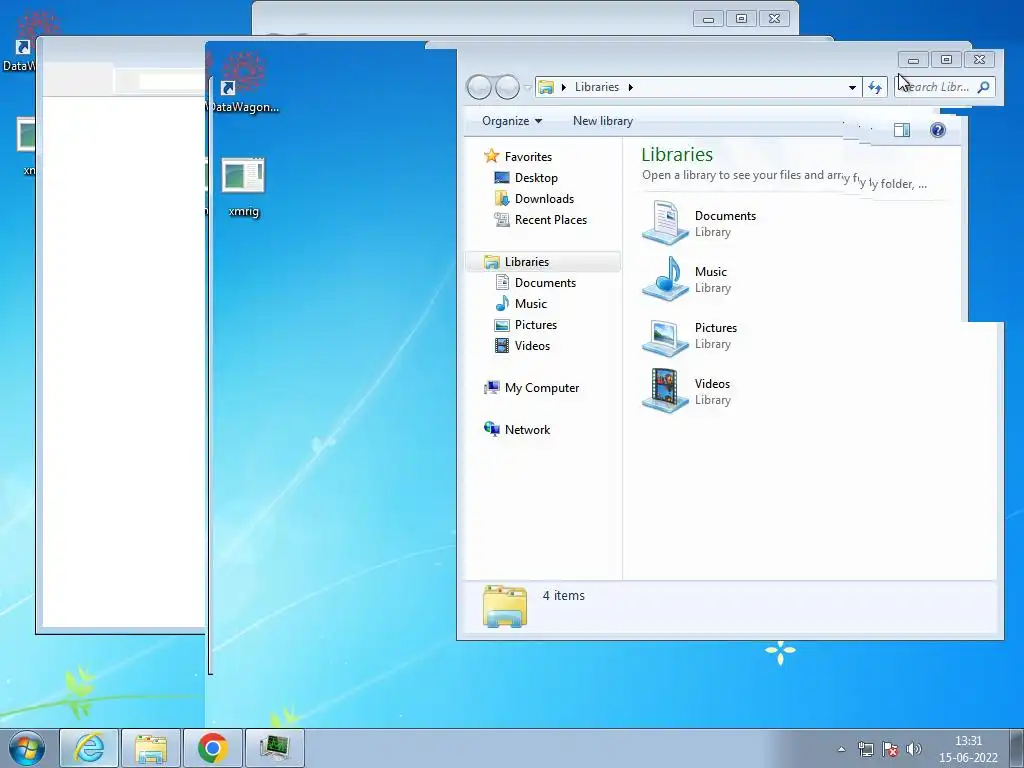This screenshot has height=768, width=1024.
Task: Toggle the preview pane icon
Action: click(902, 130)
